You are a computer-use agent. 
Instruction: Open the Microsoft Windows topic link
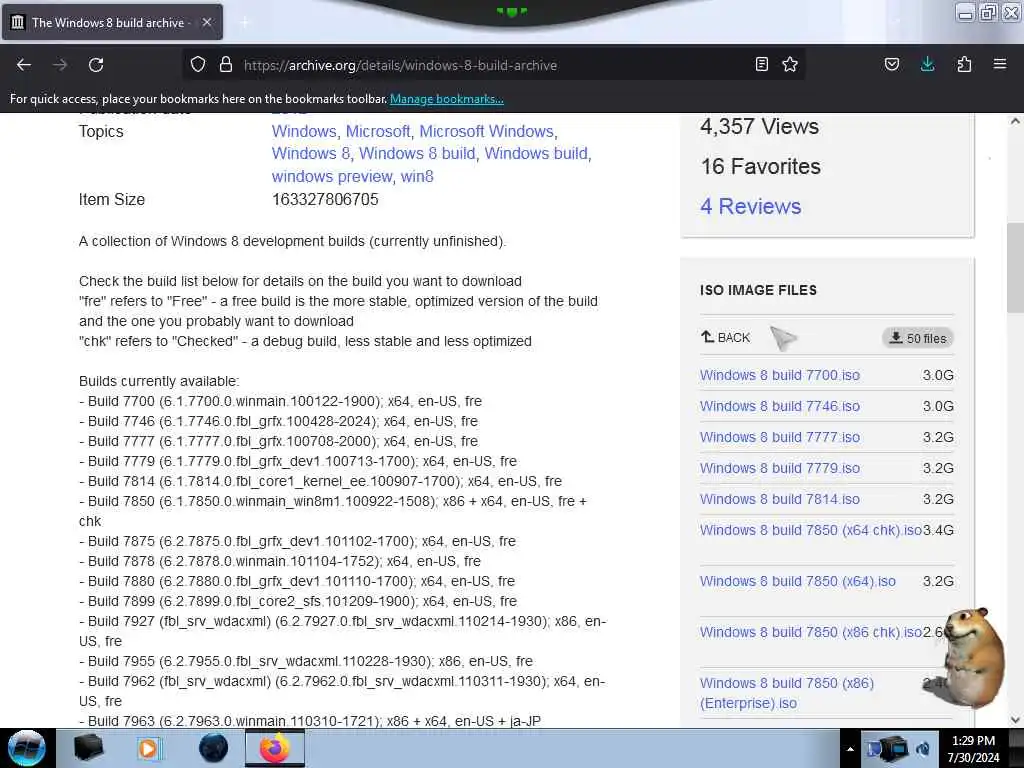click(x=486, y=131)
